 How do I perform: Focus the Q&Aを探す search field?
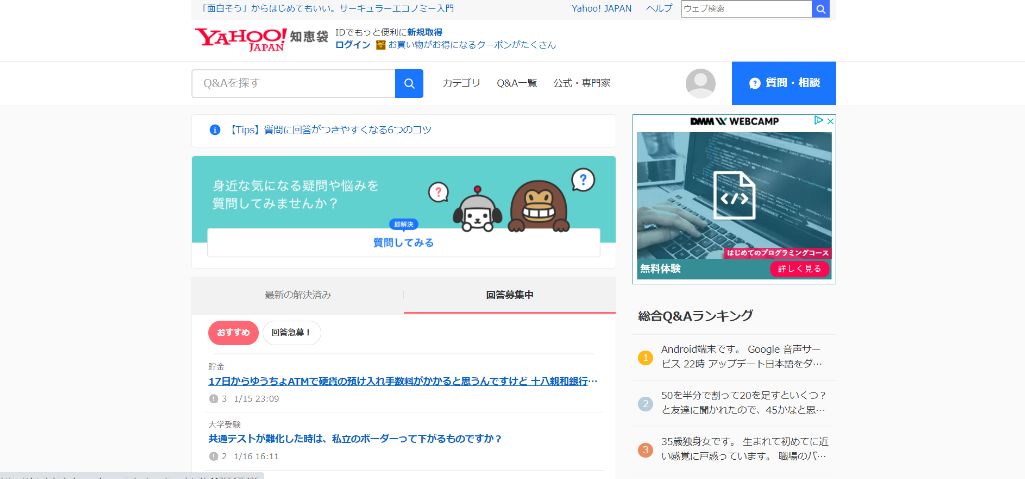(294, 84)
